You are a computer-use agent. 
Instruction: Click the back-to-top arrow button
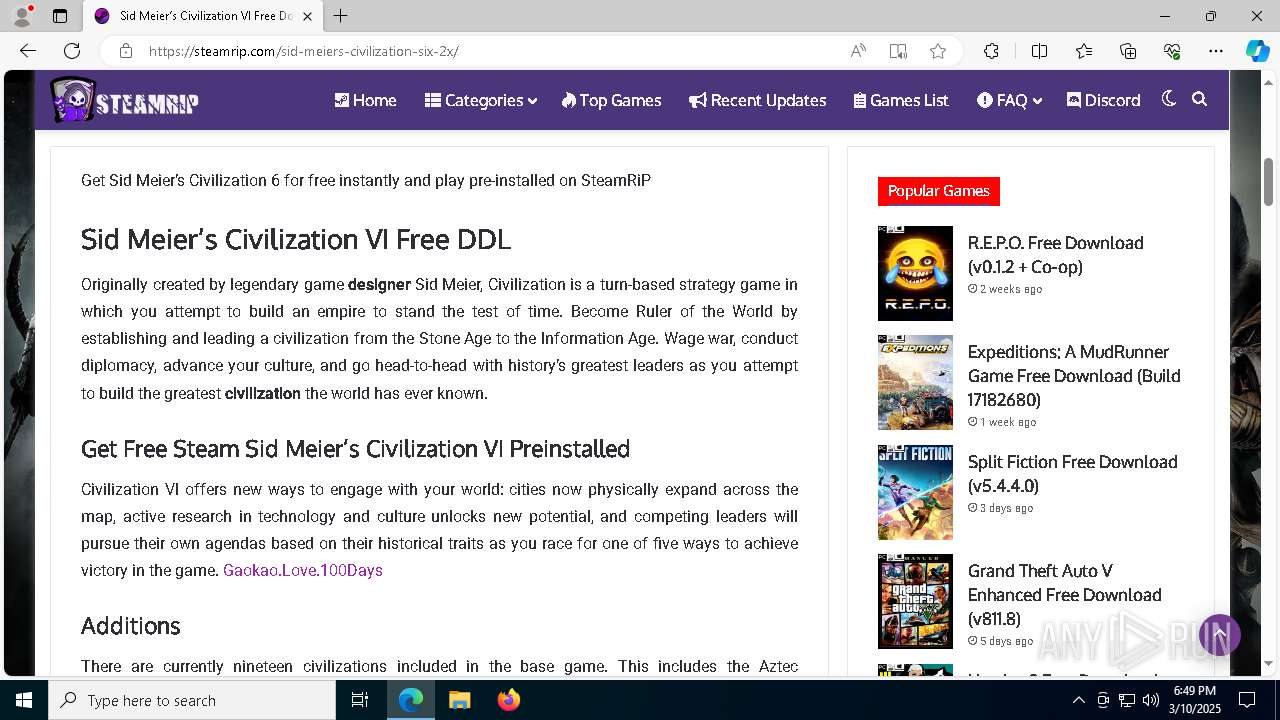click(1220, 634)
